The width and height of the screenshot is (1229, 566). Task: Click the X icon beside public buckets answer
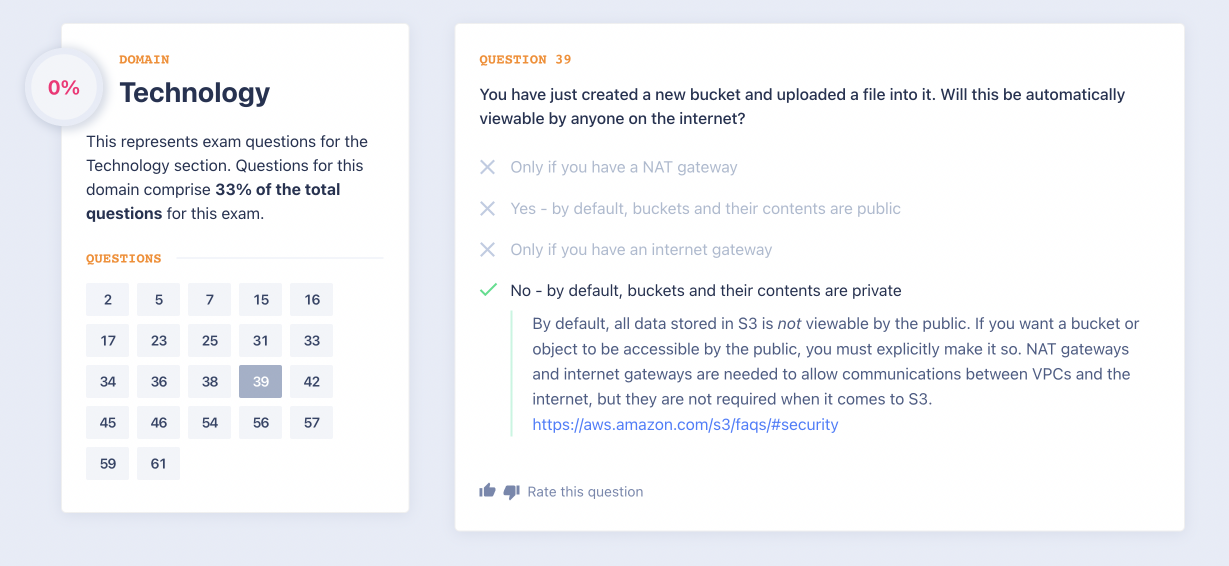(x=488, y=208)
